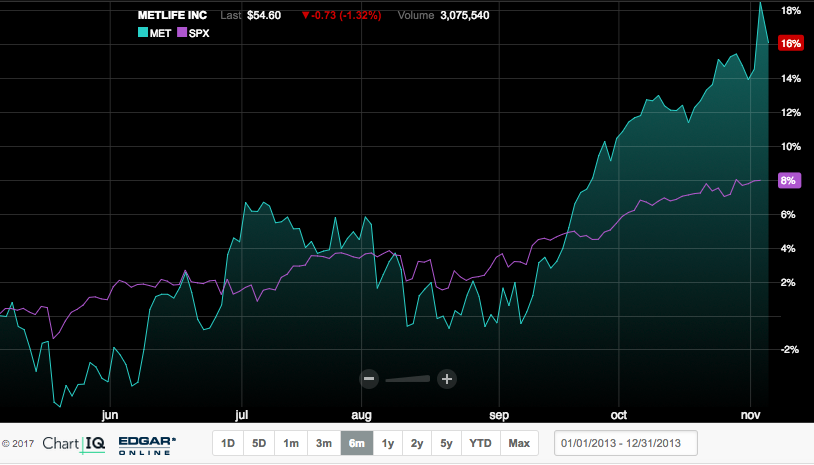Click the 2% y-axis label

[x=788, y=282]
